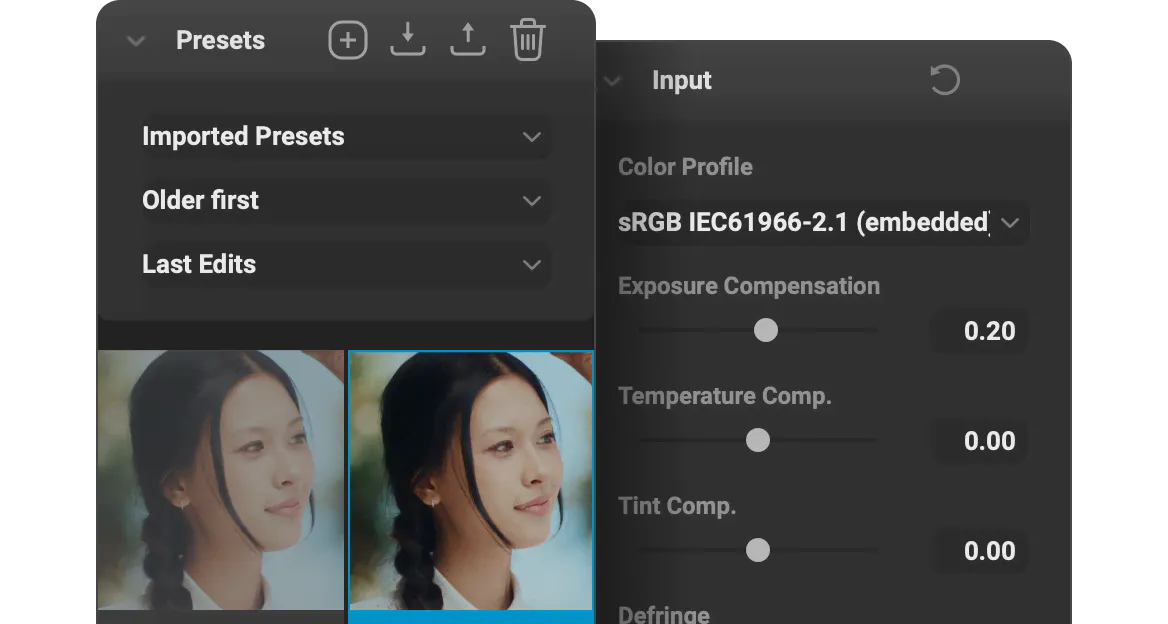Click the Presets panel title

220,40
